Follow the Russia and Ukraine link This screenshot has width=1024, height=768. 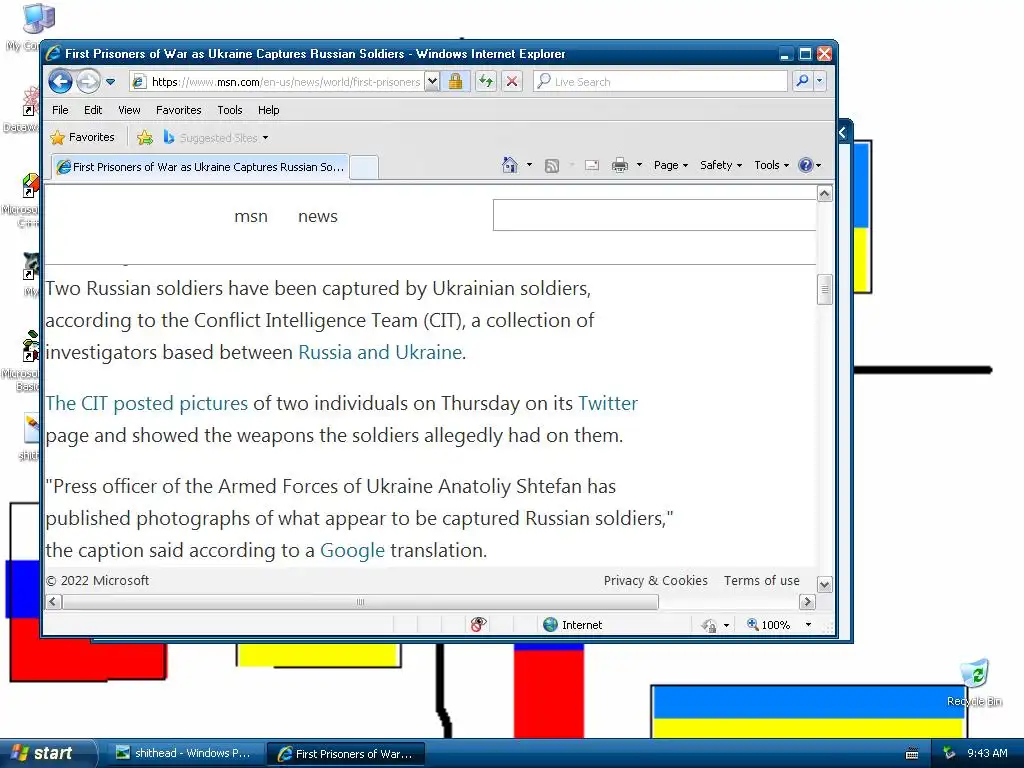coord(382,352)
